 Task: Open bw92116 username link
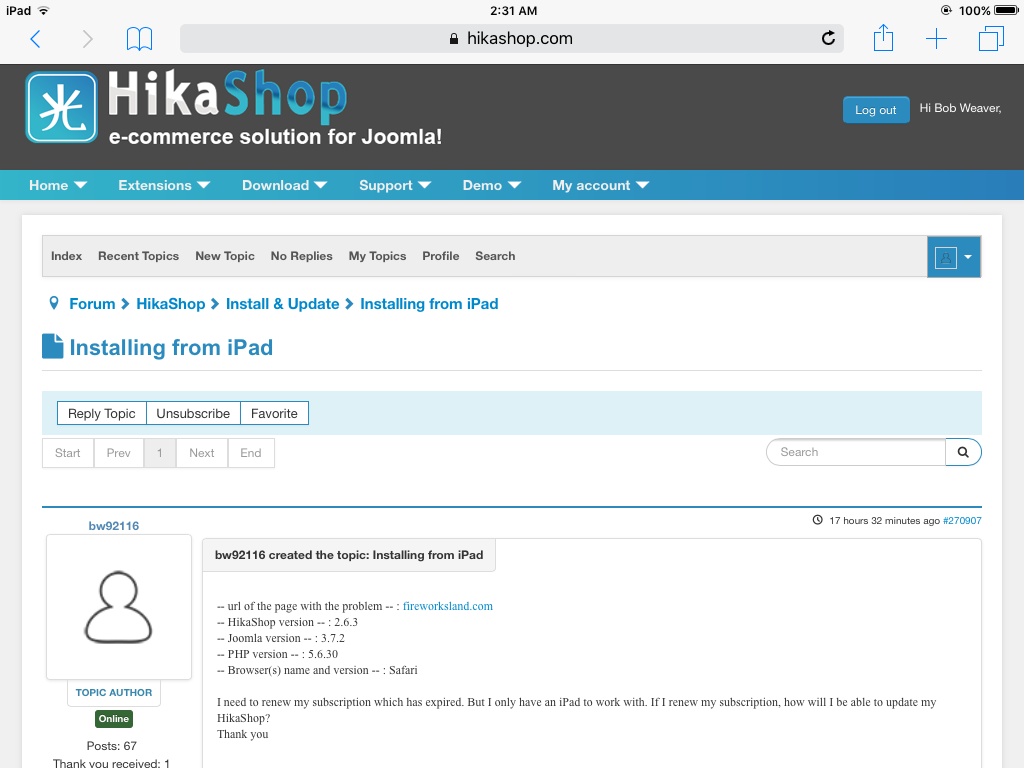114,526
